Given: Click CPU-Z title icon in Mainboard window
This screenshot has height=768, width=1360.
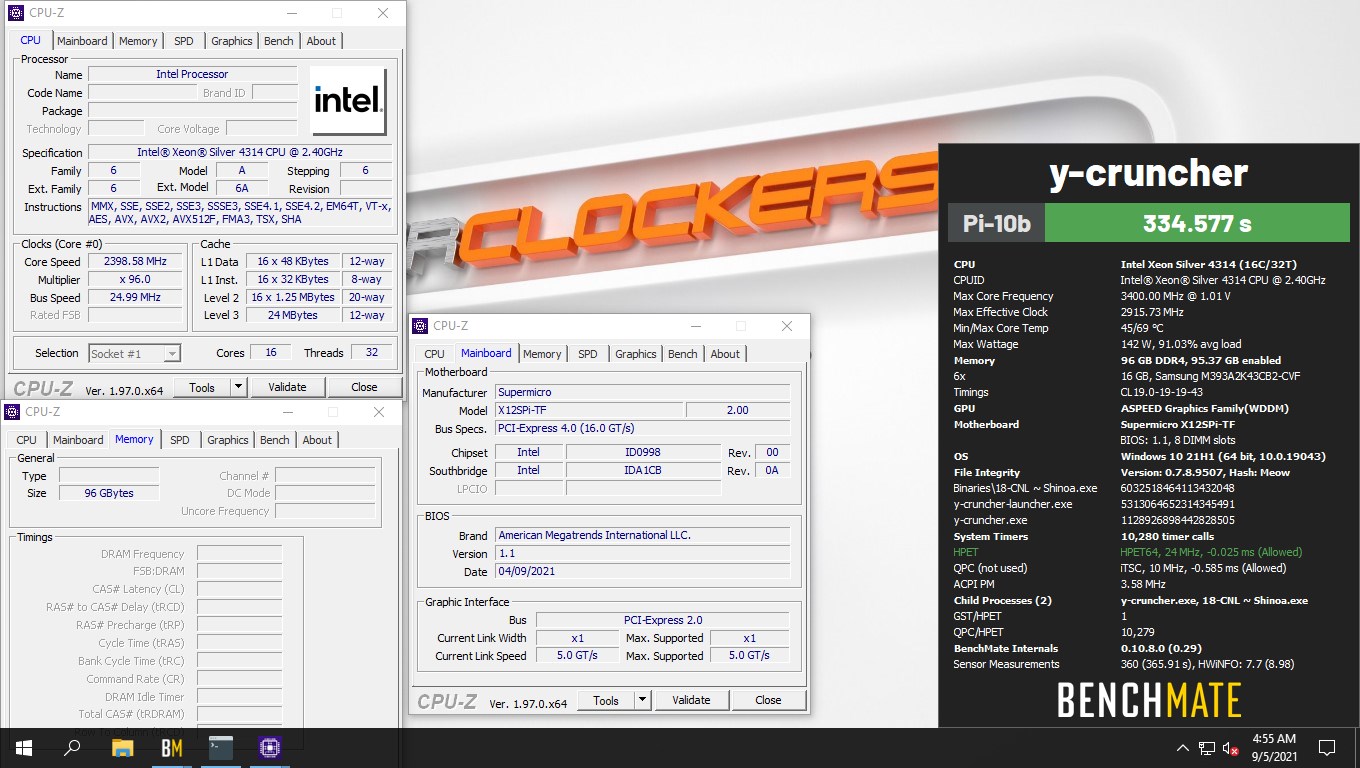Looking at the screenshot, I should click(420, 326).
